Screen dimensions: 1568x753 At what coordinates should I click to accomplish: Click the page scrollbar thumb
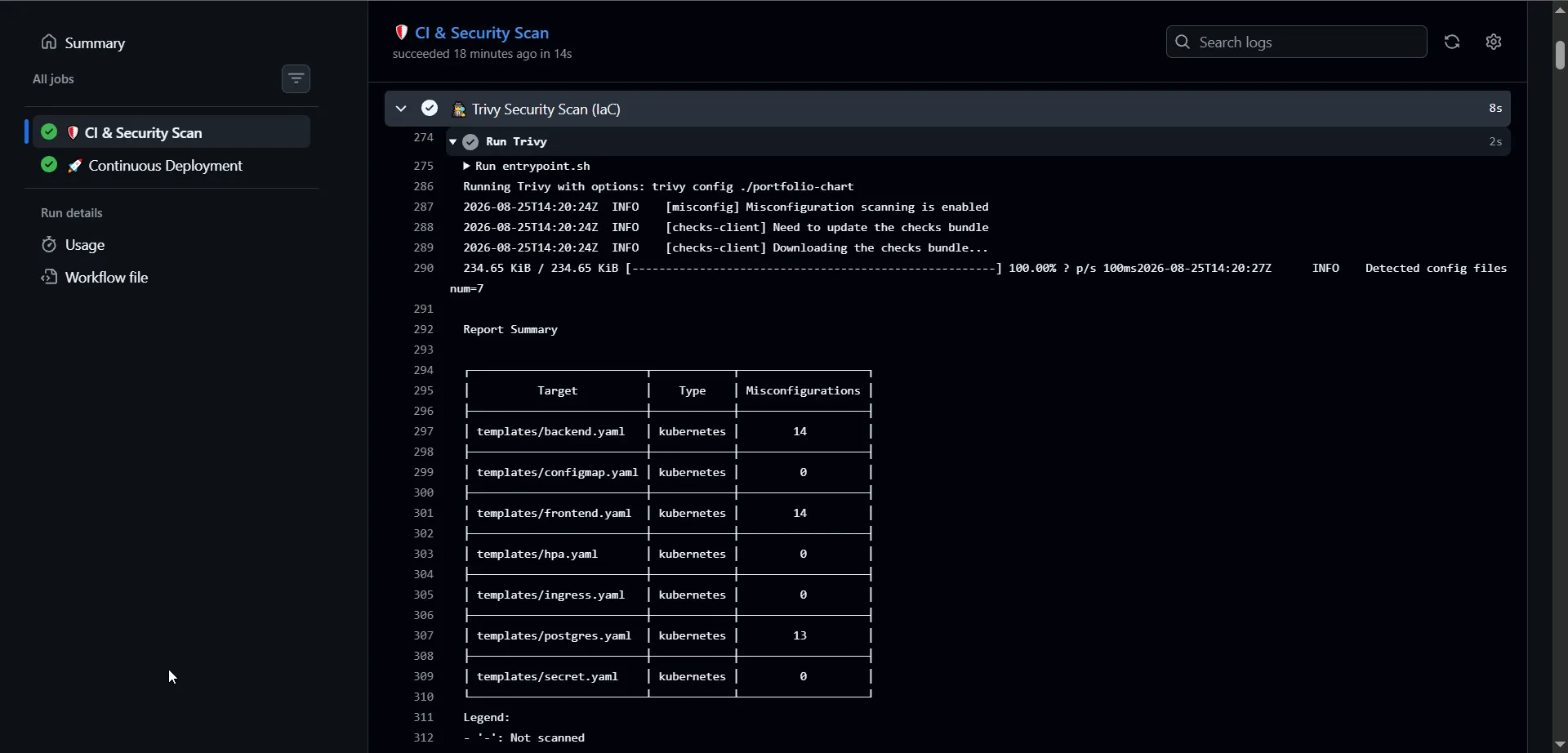point(1560,55)
